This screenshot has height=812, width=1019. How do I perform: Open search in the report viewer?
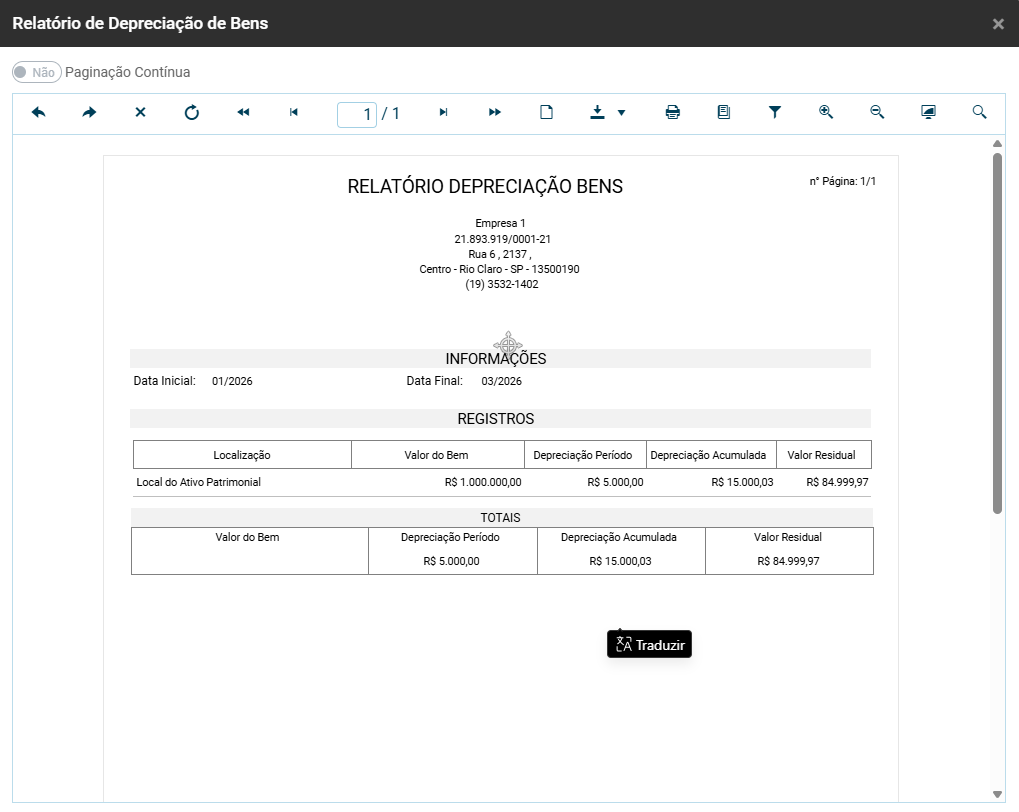pos(979,113)
